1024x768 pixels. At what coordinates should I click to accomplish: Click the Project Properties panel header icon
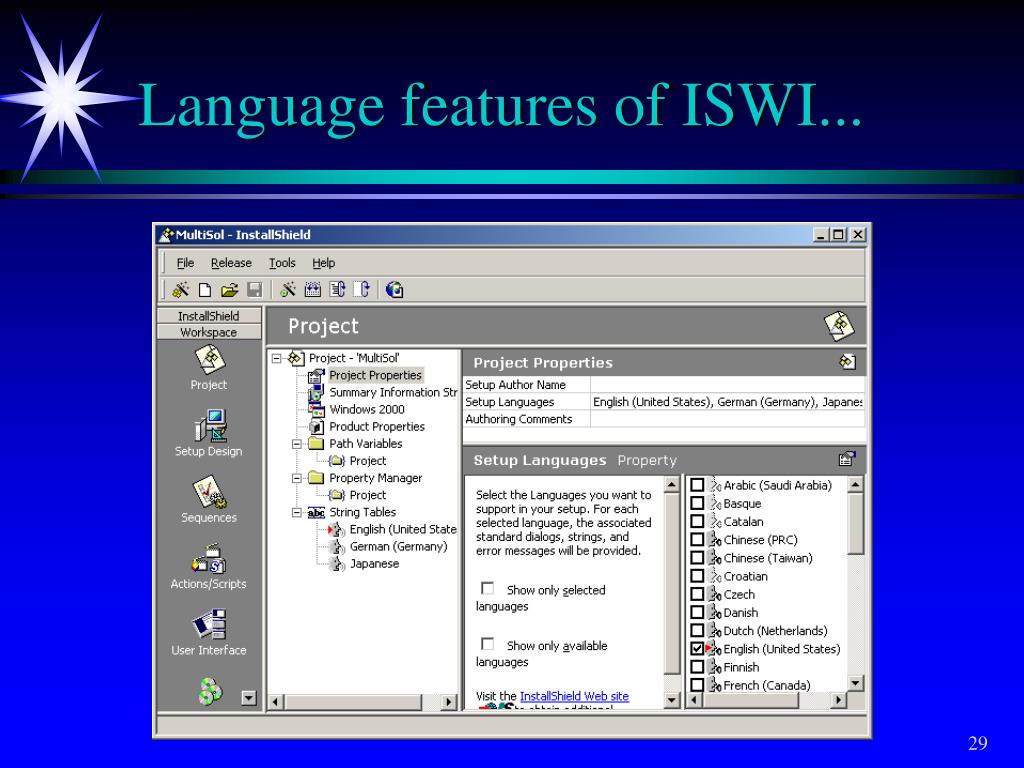click(847, 362)
